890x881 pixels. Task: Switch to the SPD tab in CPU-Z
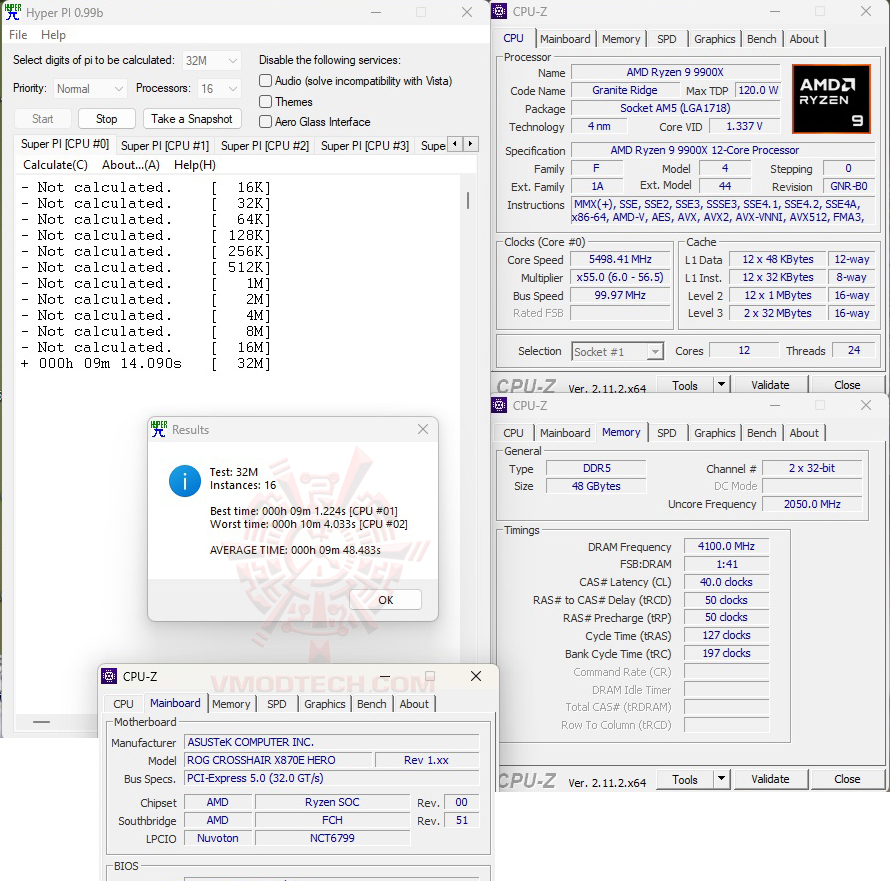pyautogui.click(x=667, y=38)
